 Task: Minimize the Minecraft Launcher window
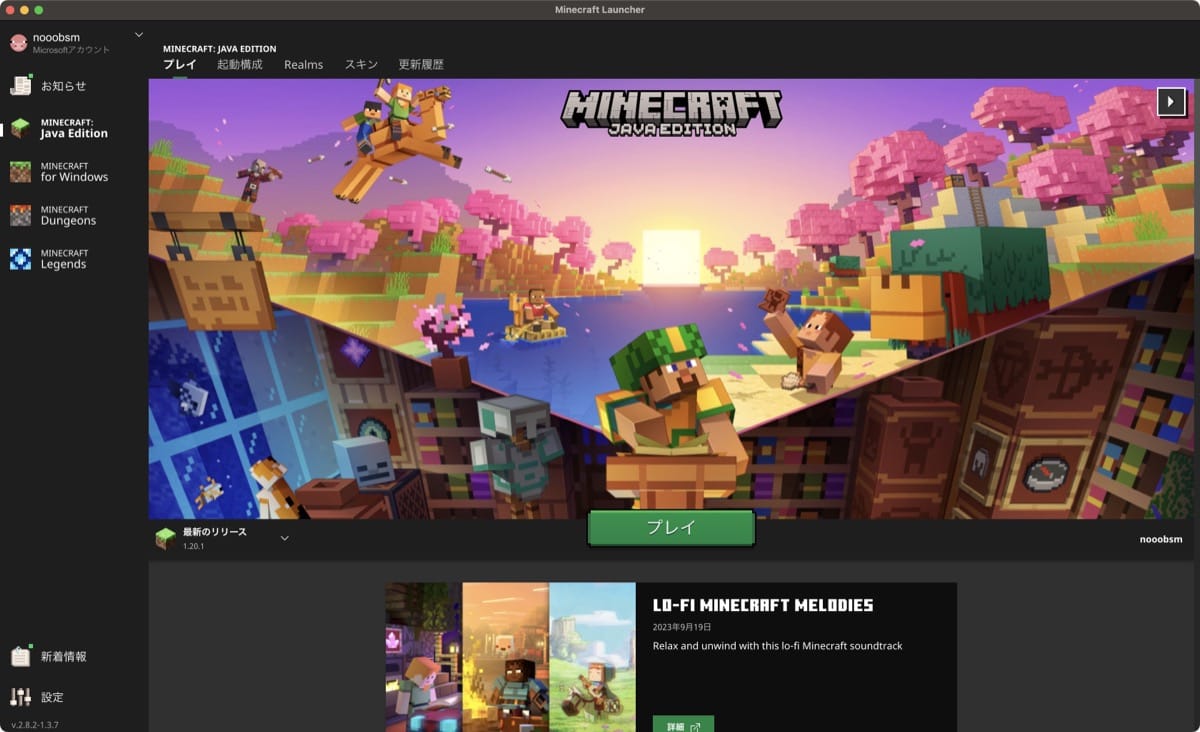point(25,9)
